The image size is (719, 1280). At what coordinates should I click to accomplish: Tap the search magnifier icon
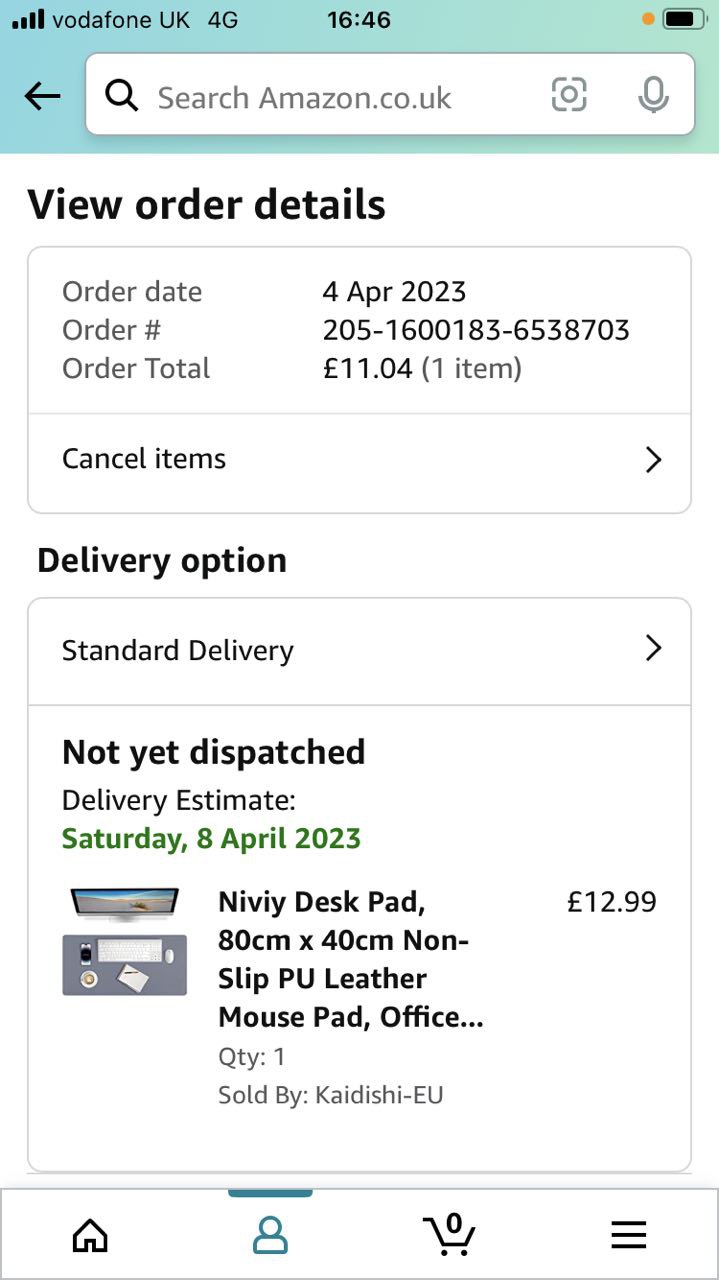click(x=121, y=96)
